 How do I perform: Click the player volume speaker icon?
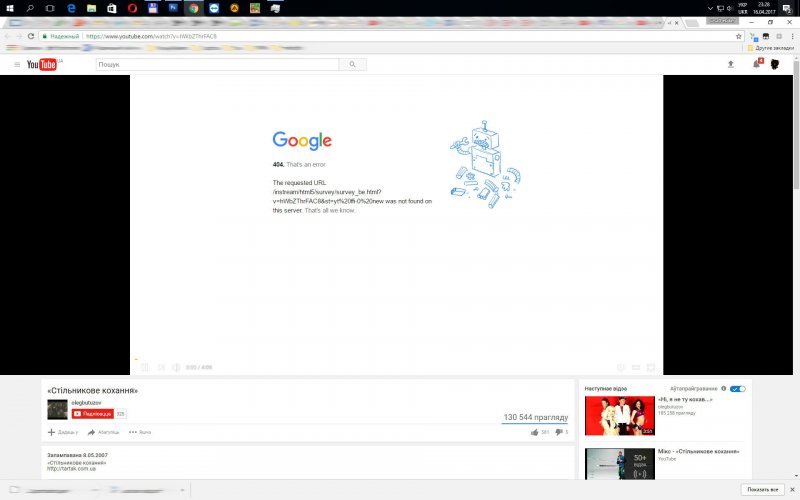pyautogui.click(x=176, y=367)
